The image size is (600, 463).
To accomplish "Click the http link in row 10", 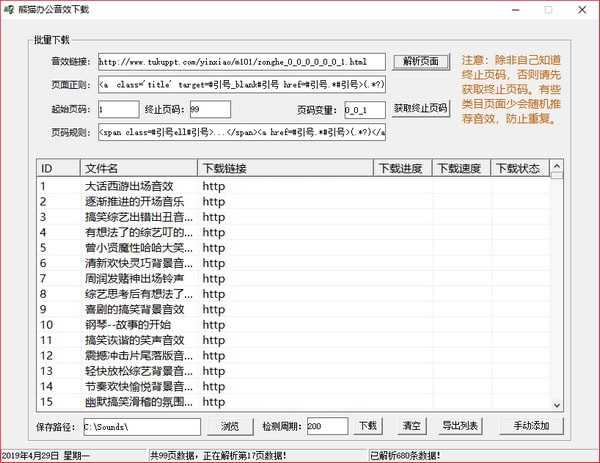I will click(214, 325).
